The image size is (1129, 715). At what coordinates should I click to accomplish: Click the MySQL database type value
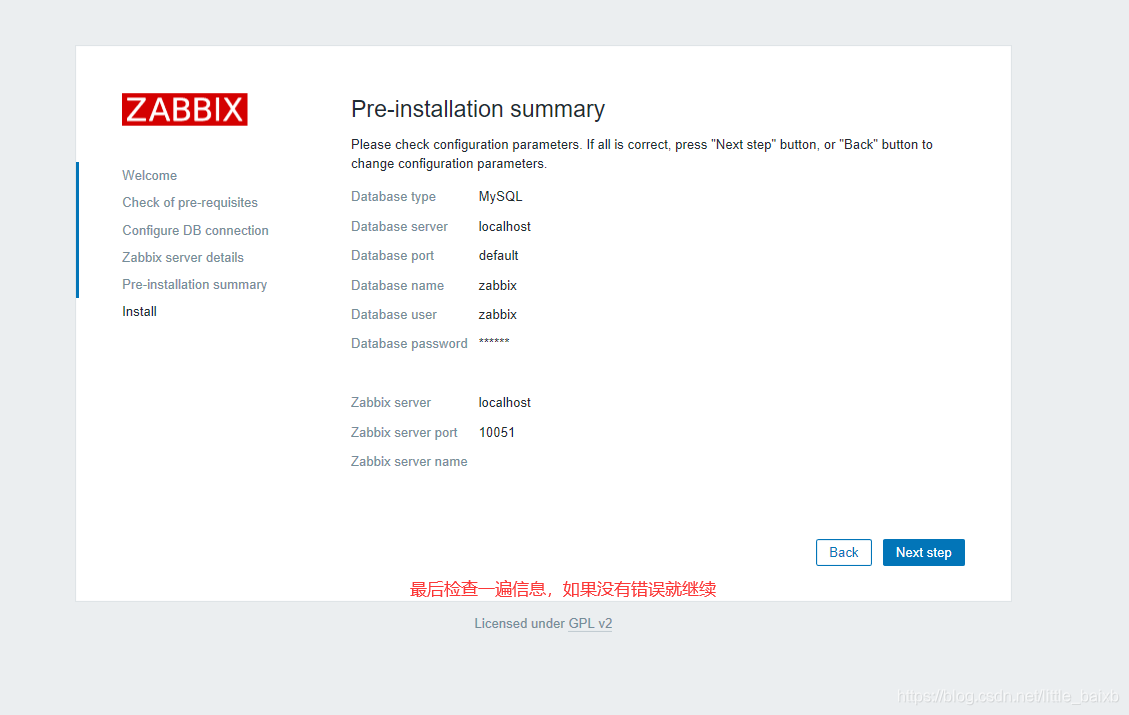pyautogui.click(x=500, y=197)
